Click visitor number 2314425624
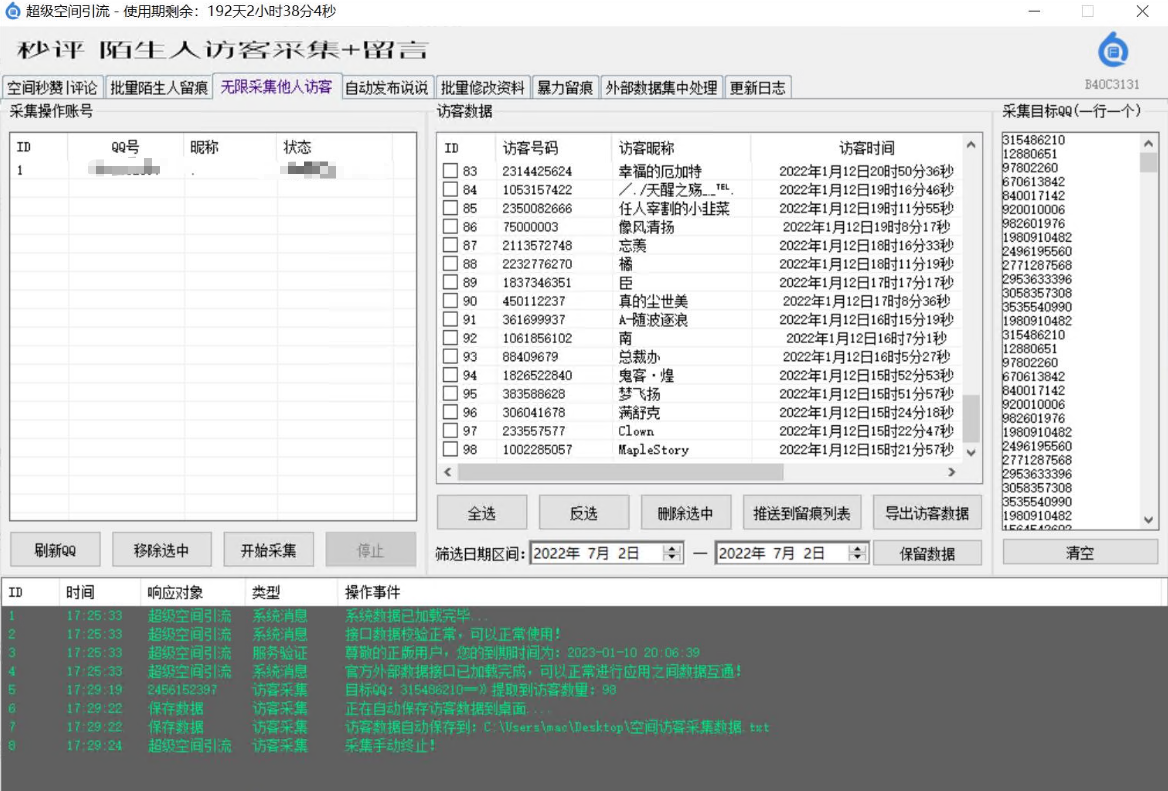This screenshot has width=1168, height=791. (537, 171)
